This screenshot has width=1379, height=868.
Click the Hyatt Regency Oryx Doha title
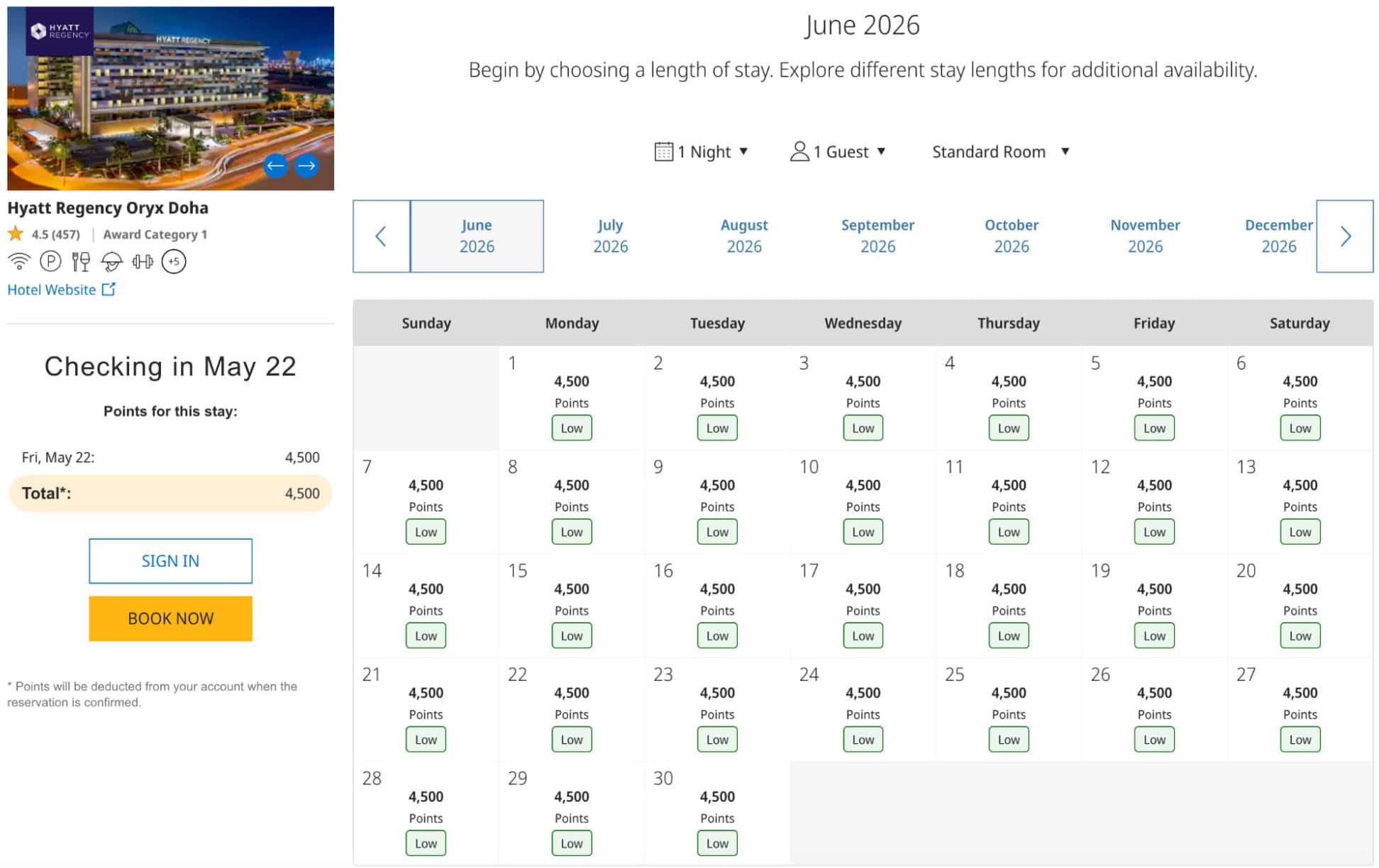point(108,208)
